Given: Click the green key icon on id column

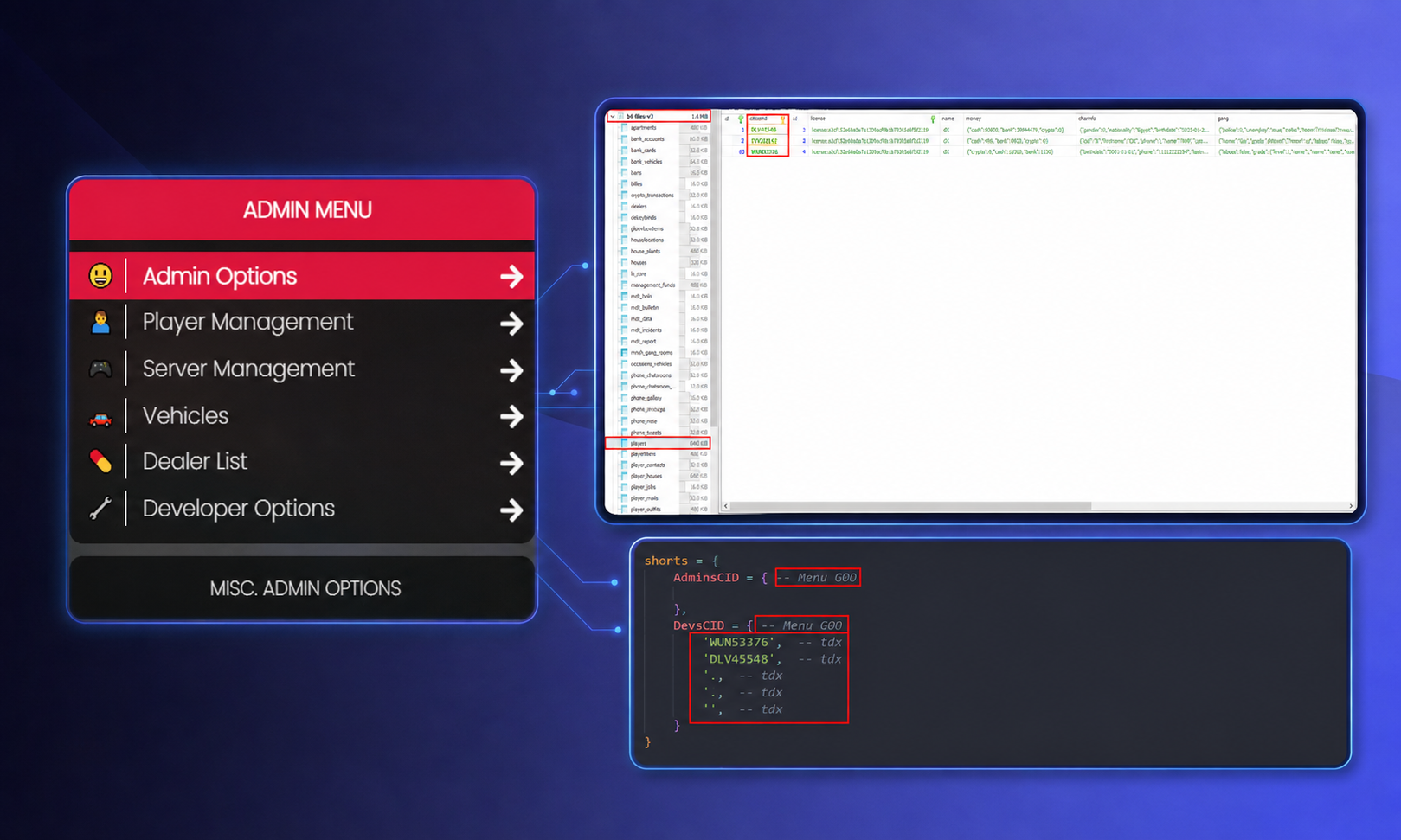Looking at the screenshot, I should pyautogui.click(x=741, y=119).
